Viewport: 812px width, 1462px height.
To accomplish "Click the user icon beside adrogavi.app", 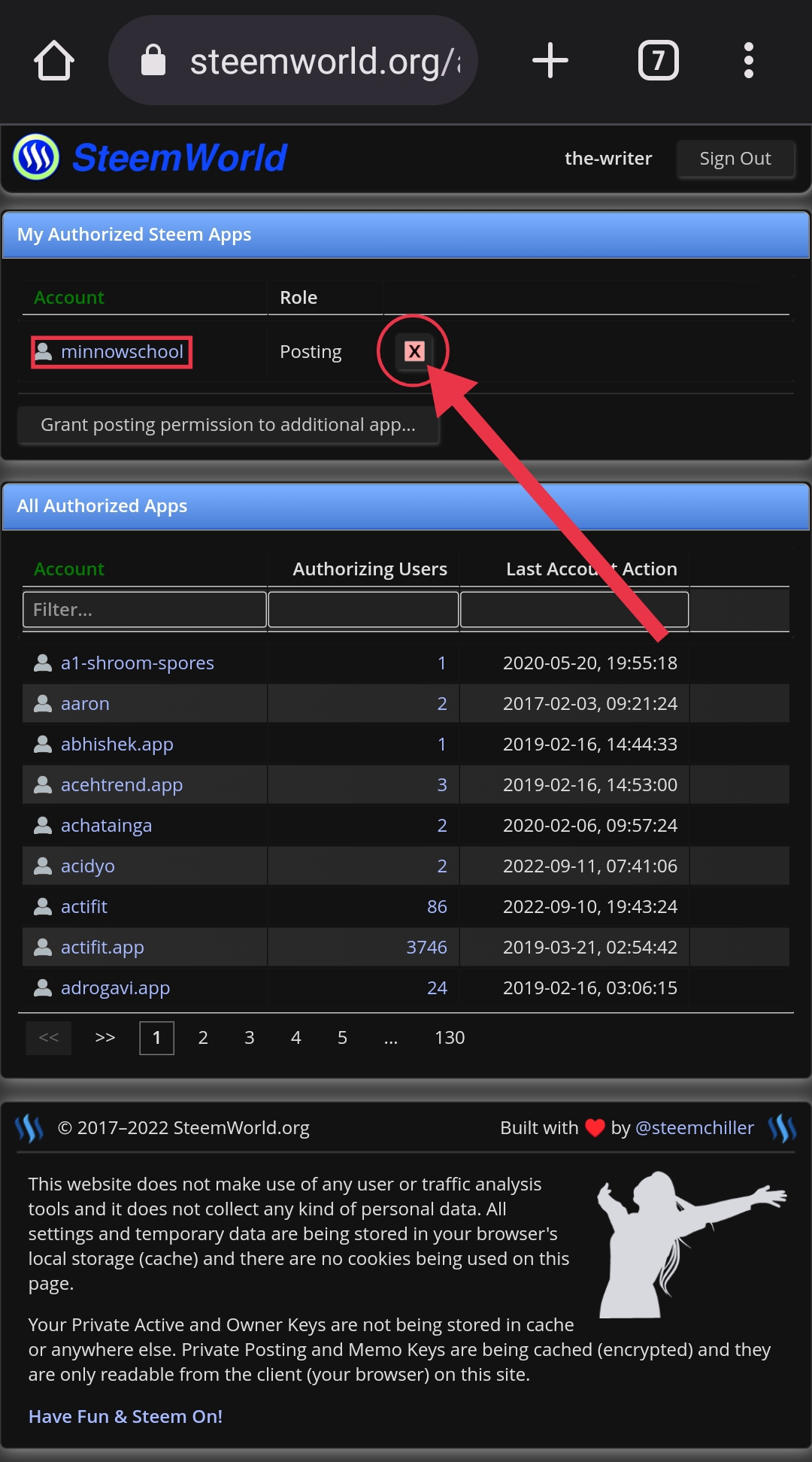I will click(43, 987).
